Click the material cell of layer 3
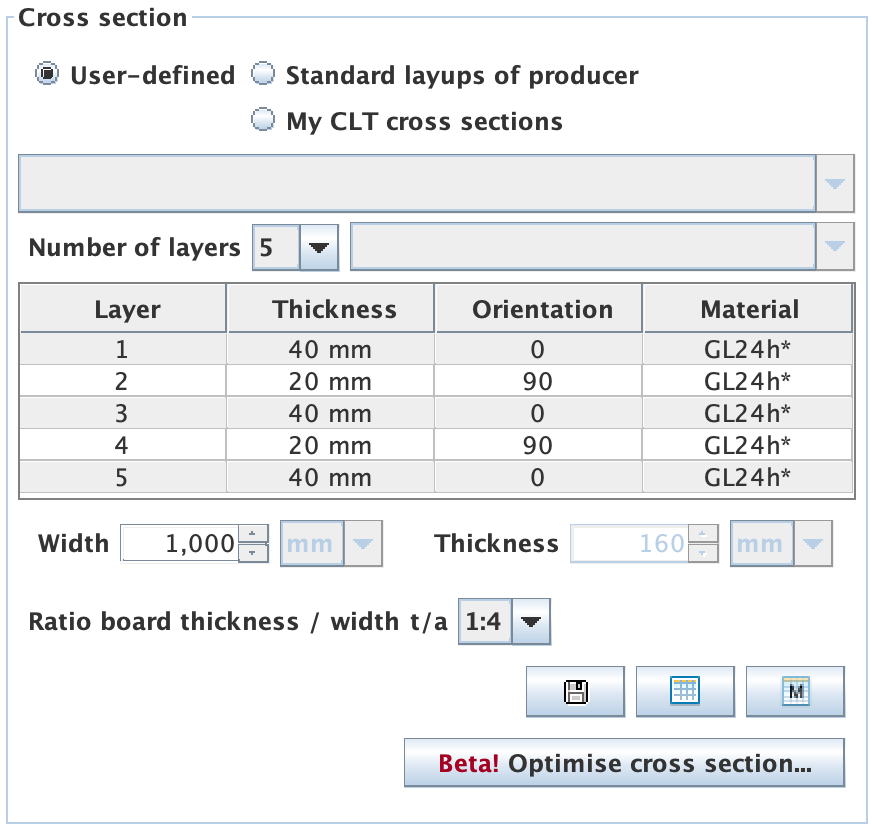The image size is (872, 830). tap(748, 413)
